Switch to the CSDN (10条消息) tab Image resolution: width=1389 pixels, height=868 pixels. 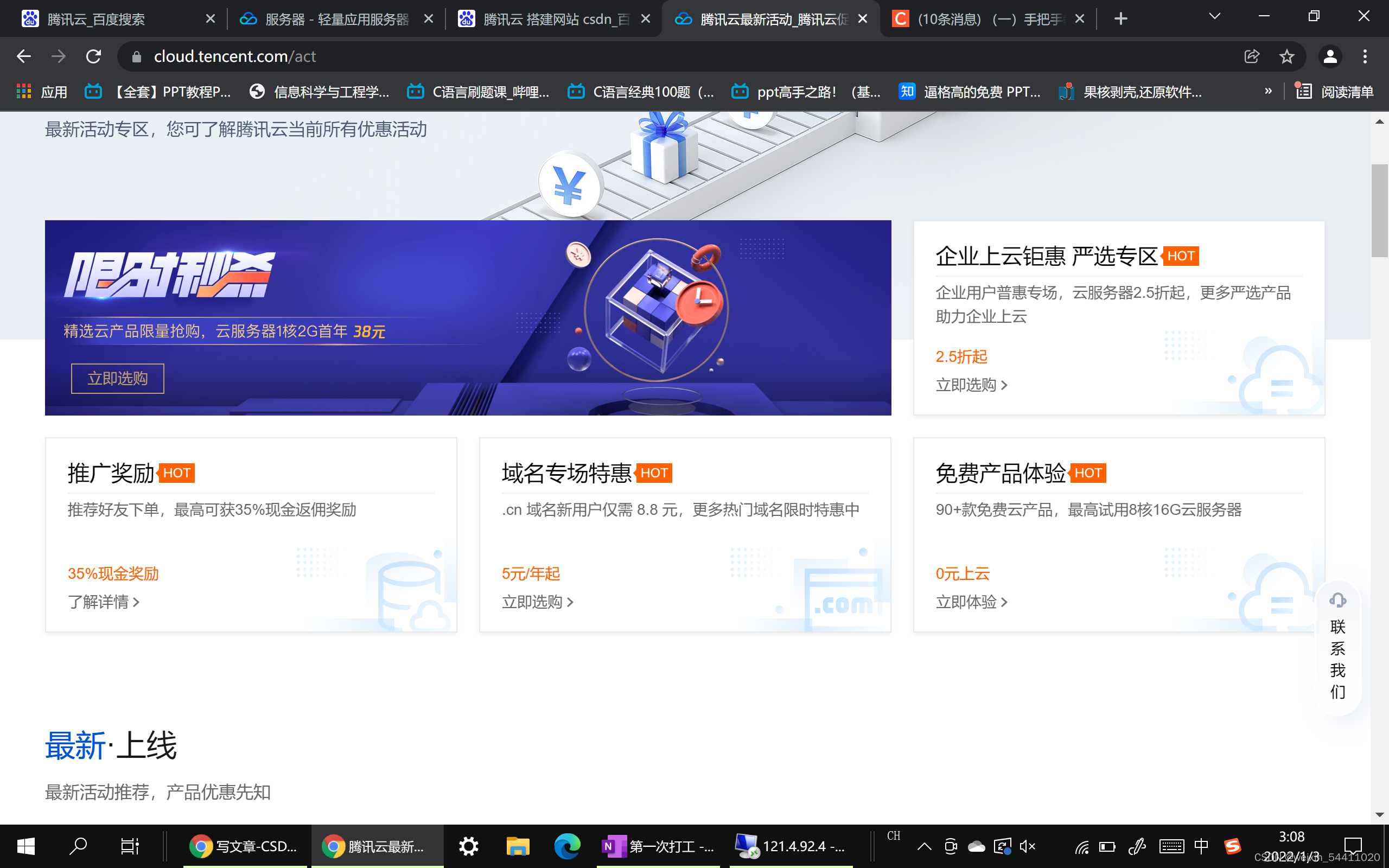point(989,19)
